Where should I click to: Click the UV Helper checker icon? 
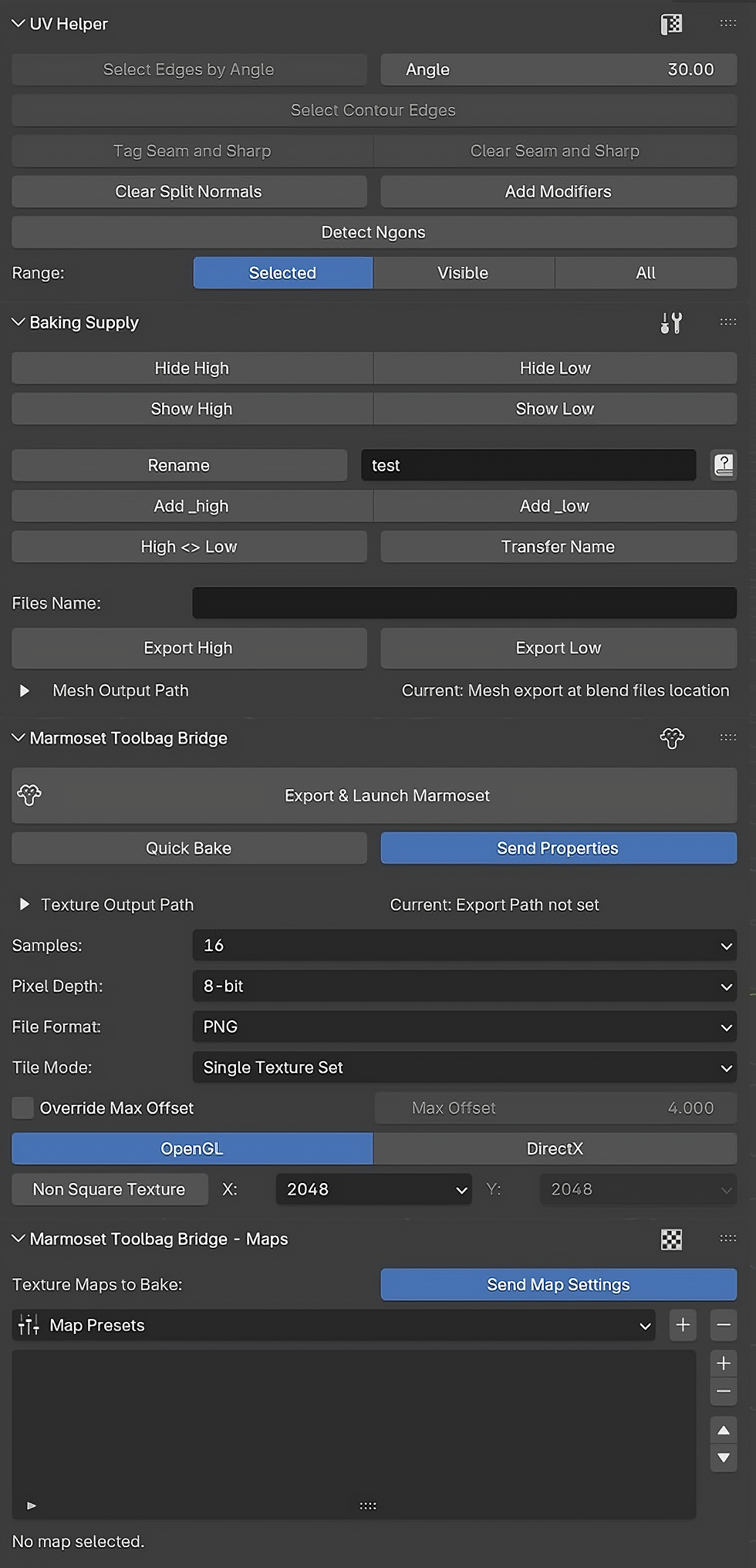click(x=671, y=24)
